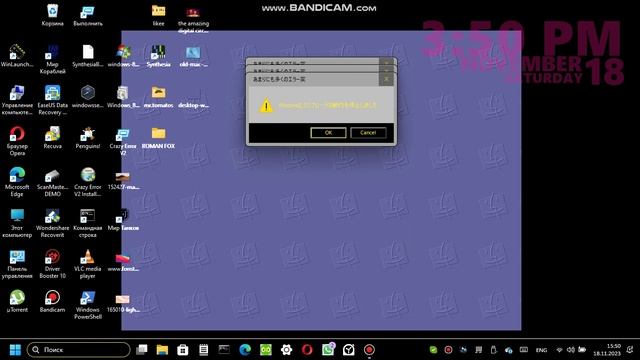Select the Bandicam desktop shortcut
The width and height of the screenshot is (640, 360).
(x=52, y=301)
